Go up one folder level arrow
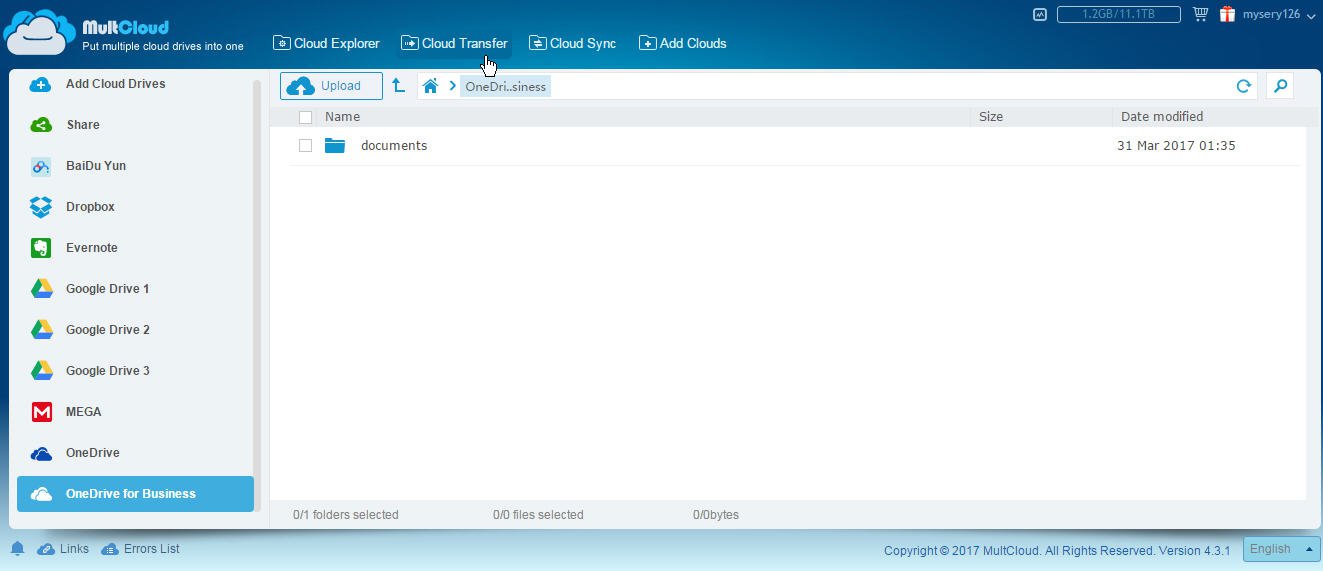This screenshot has width=1323, height=571. pos(398,86)
